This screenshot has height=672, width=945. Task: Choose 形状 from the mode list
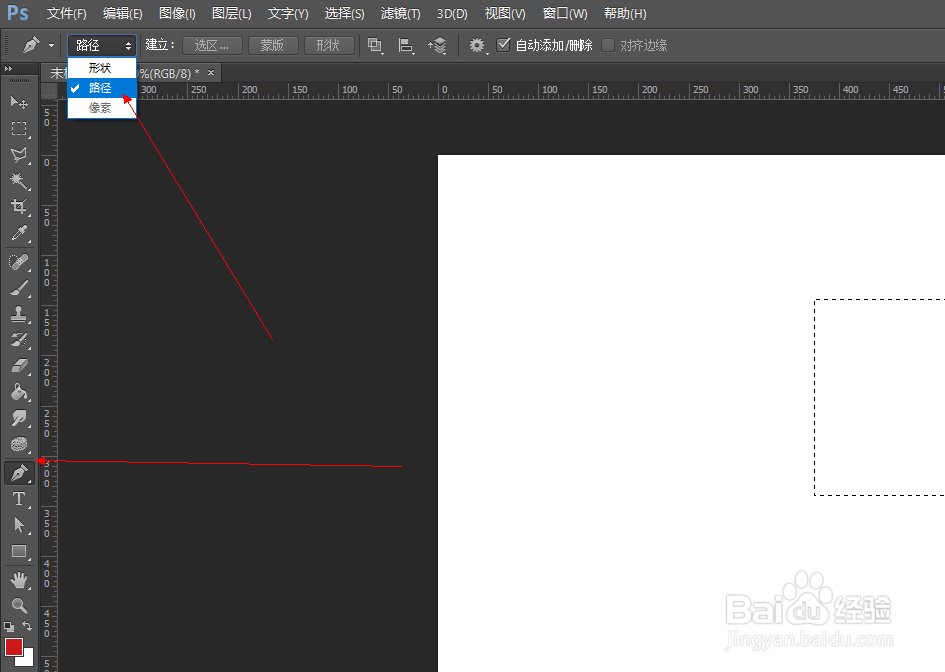pos(102,68)
